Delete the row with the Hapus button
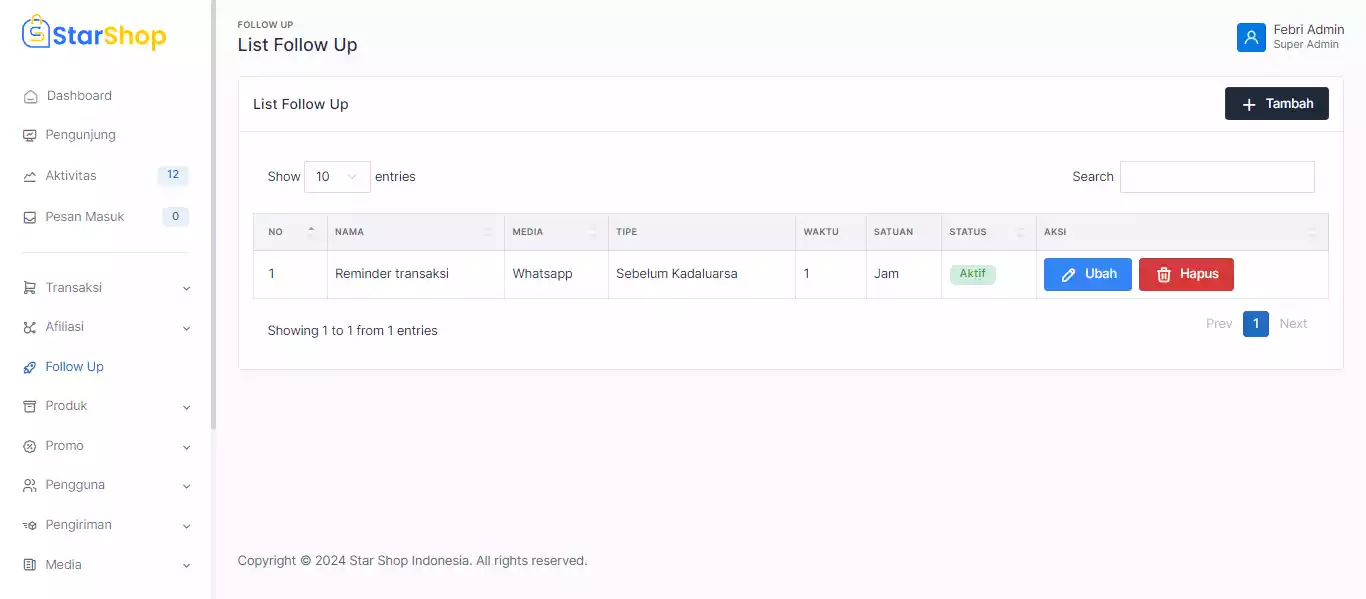The image size is (1366, 599). coord(1186,274)
